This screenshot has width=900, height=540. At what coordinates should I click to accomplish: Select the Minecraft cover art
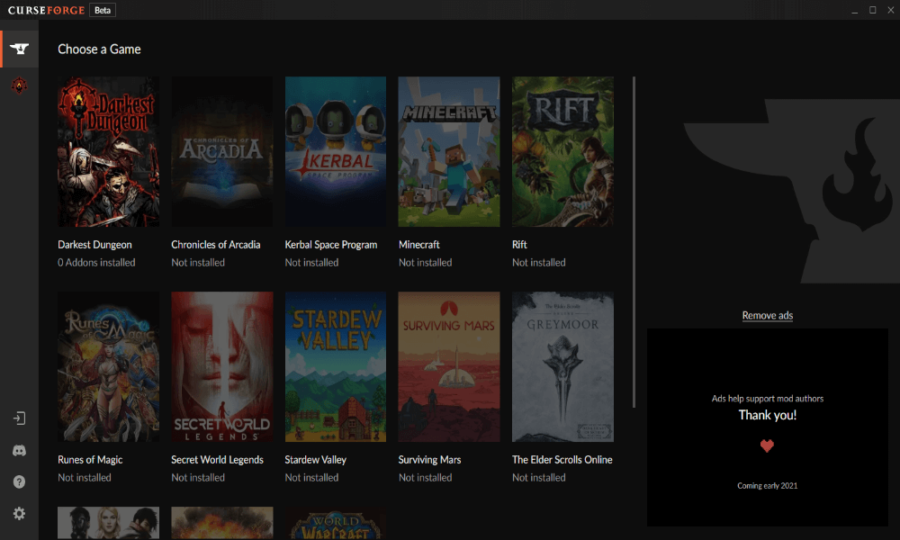click(449, 151)
